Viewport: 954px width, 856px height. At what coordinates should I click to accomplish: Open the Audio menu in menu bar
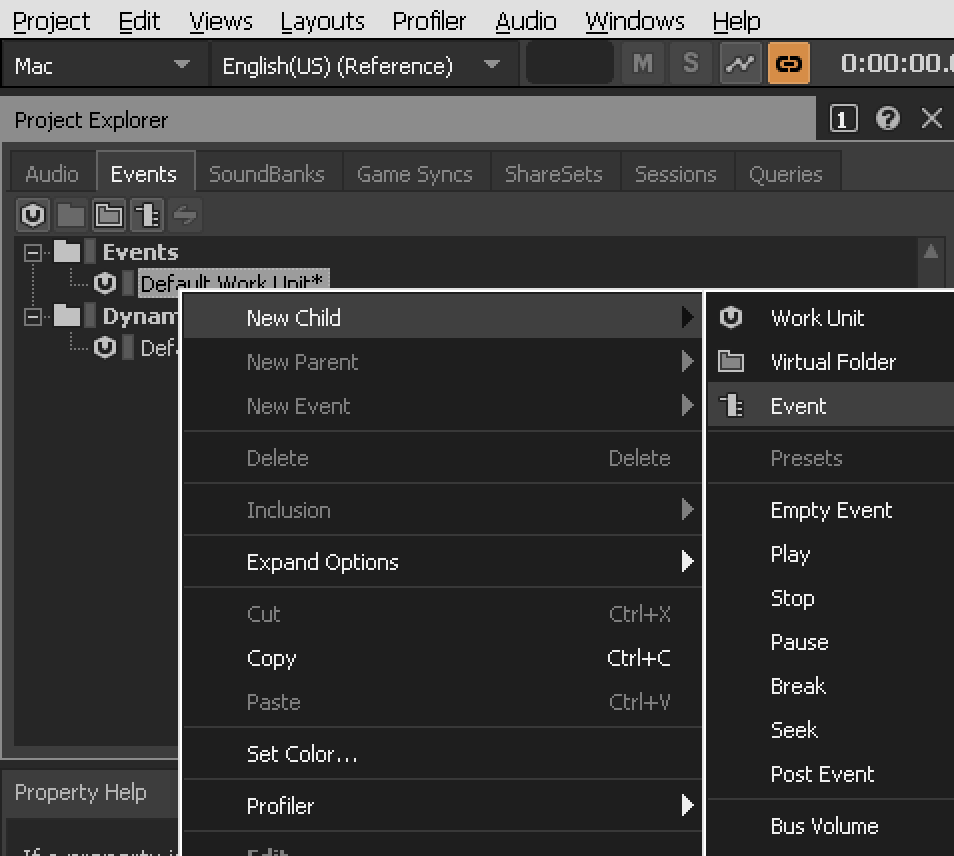click(526, 21)
